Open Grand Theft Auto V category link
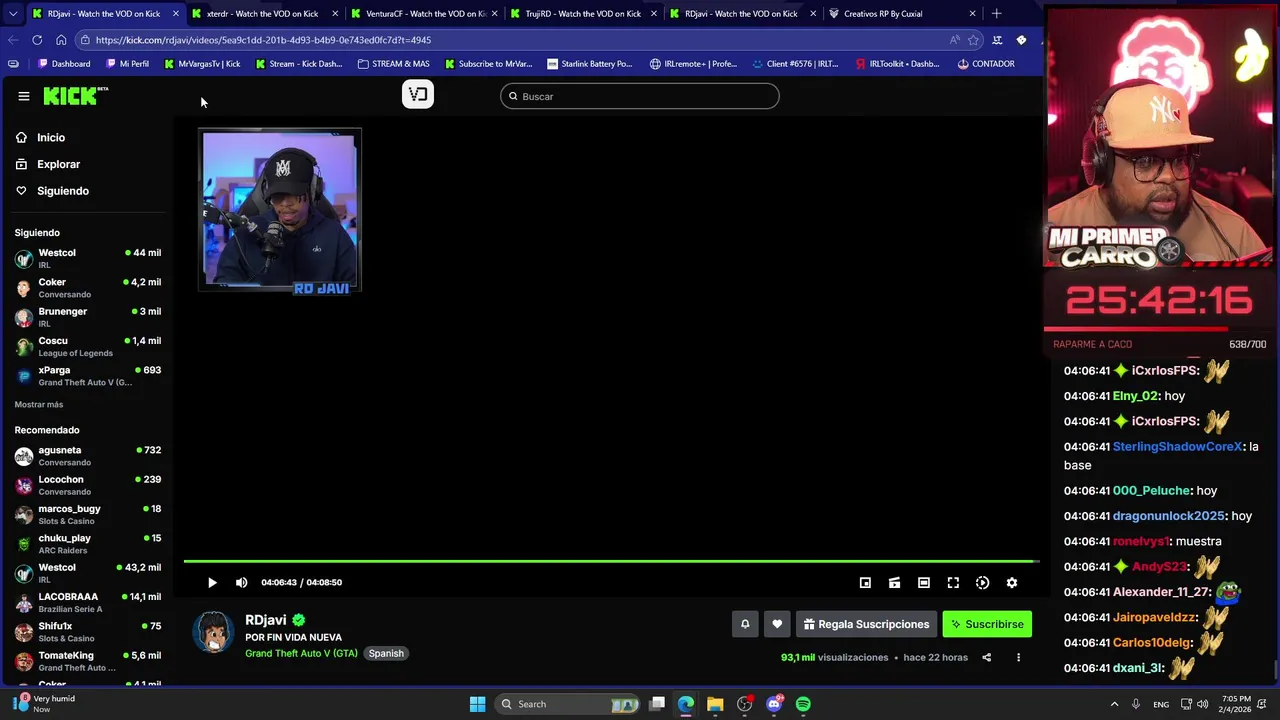This screenshot has width=1280, height=720. point(301,653)
